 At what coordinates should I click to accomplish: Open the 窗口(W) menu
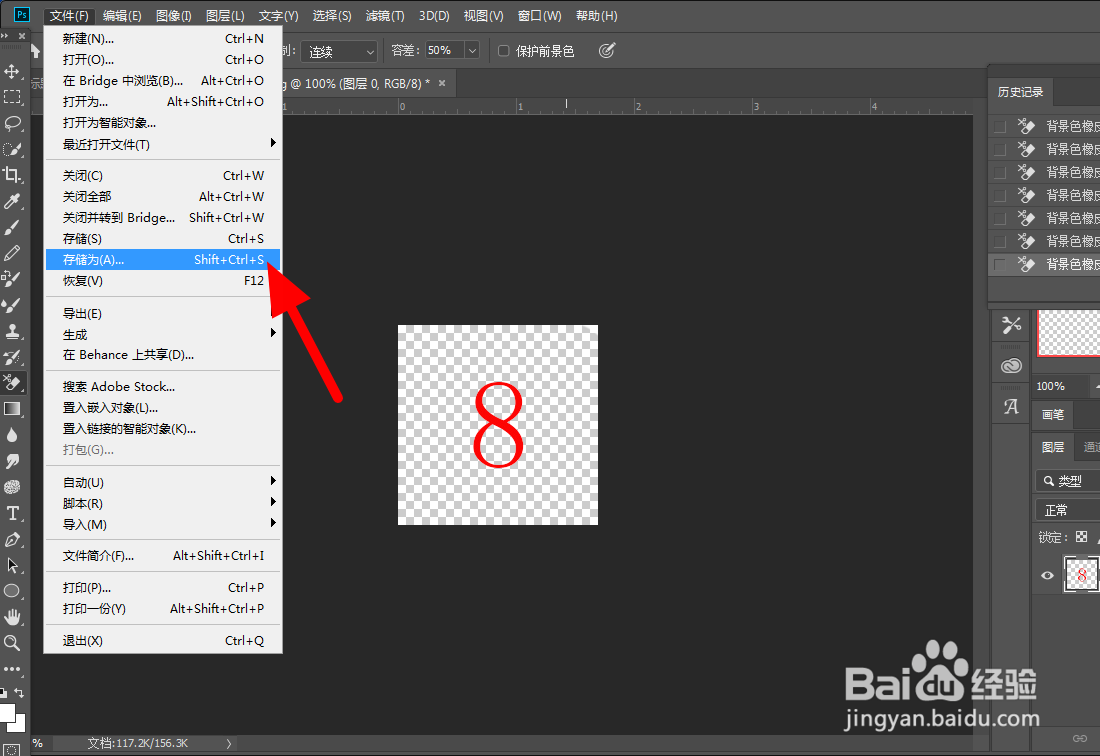click(539, 15)
